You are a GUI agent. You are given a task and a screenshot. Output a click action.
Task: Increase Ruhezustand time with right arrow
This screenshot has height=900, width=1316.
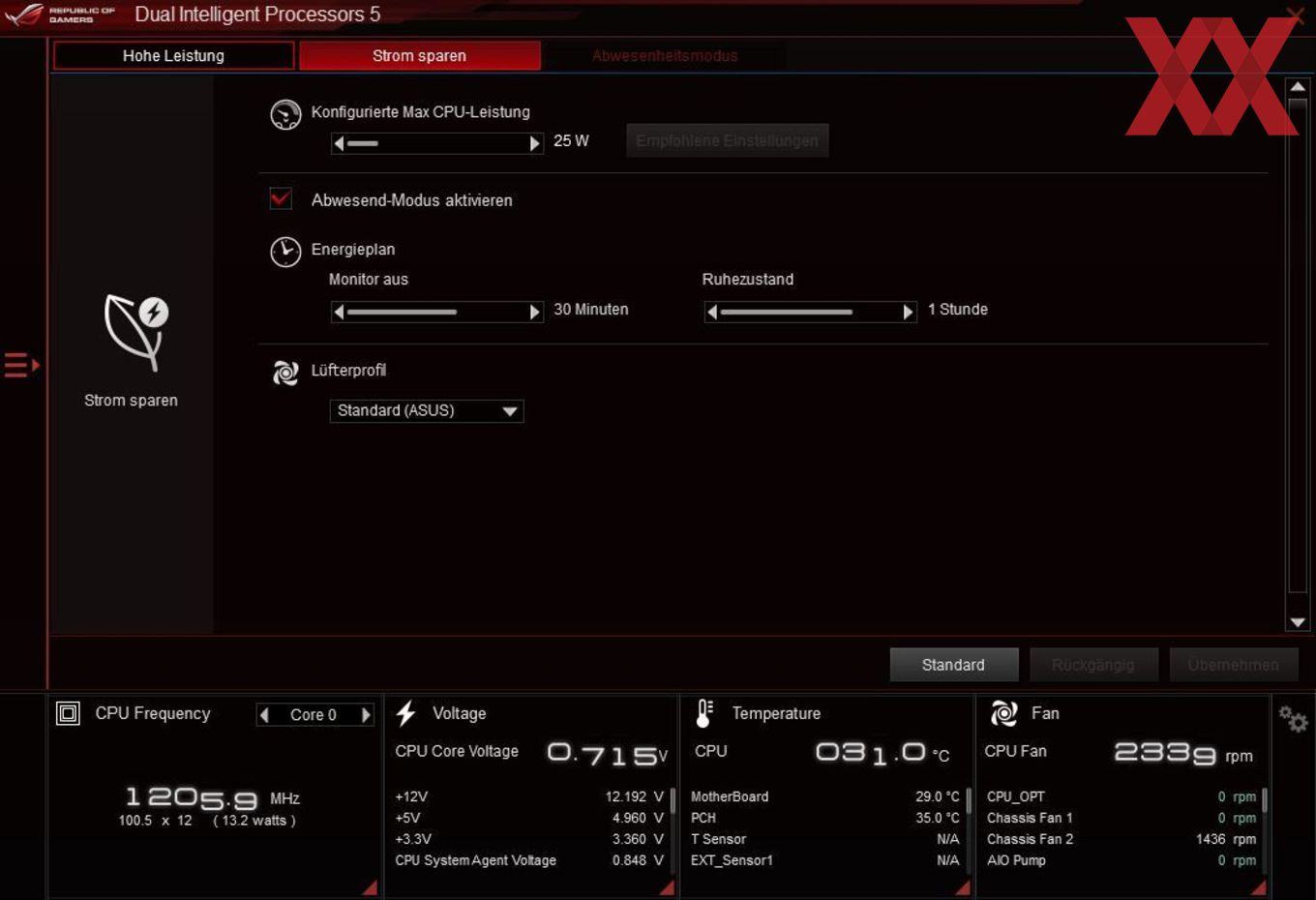[908, 312]
